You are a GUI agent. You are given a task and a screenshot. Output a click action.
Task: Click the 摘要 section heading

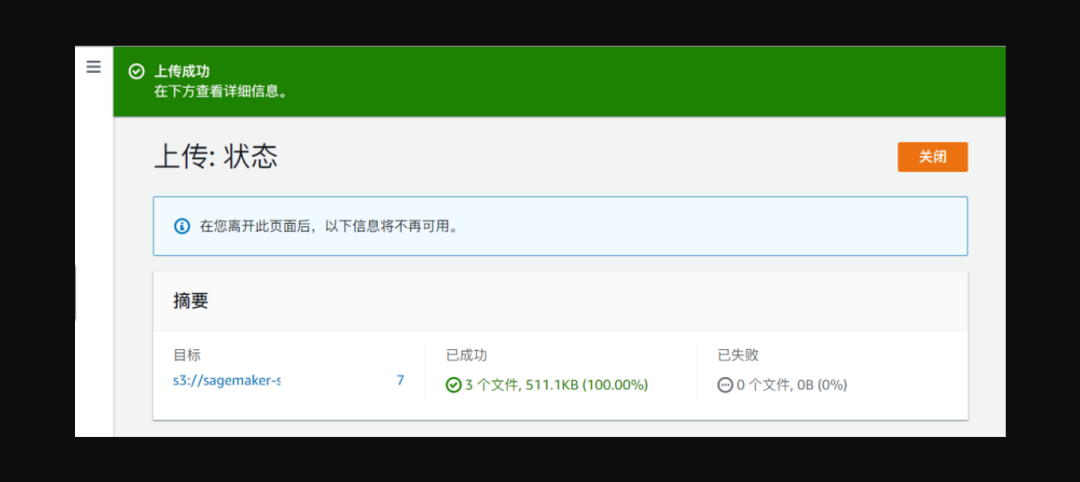(x=191, y=301)
